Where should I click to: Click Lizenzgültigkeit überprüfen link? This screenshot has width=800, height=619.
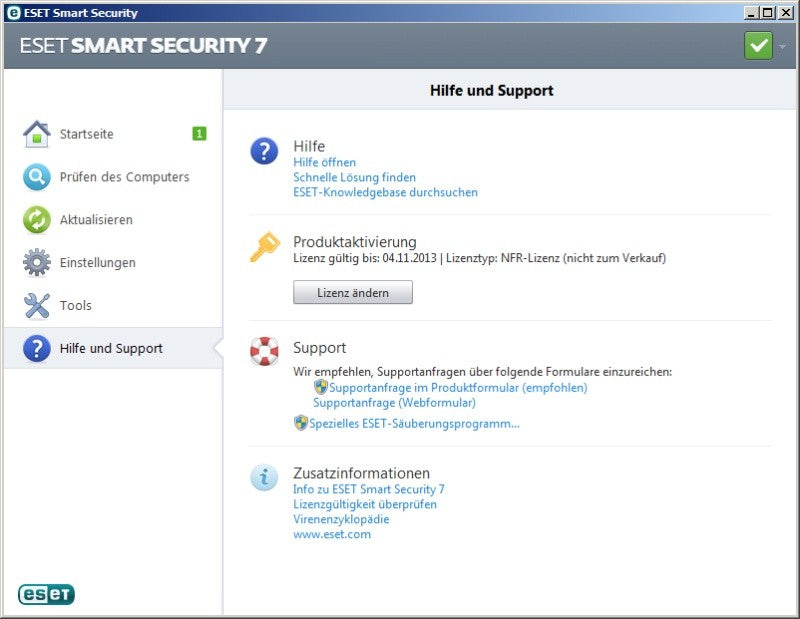(x=365, y=504)
